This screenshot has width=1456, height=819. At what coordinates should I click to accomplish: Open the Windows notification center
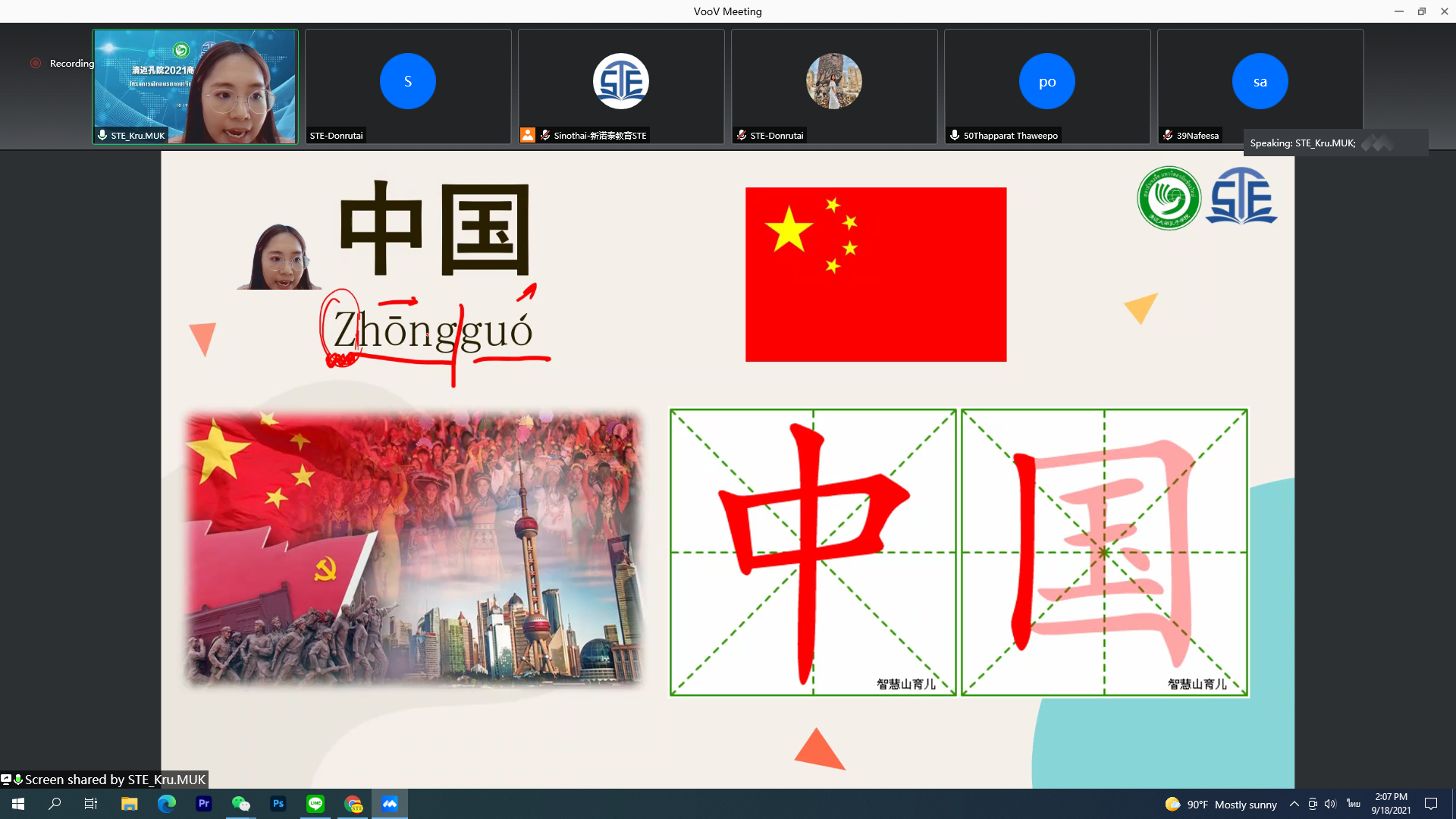[1431, 804]
